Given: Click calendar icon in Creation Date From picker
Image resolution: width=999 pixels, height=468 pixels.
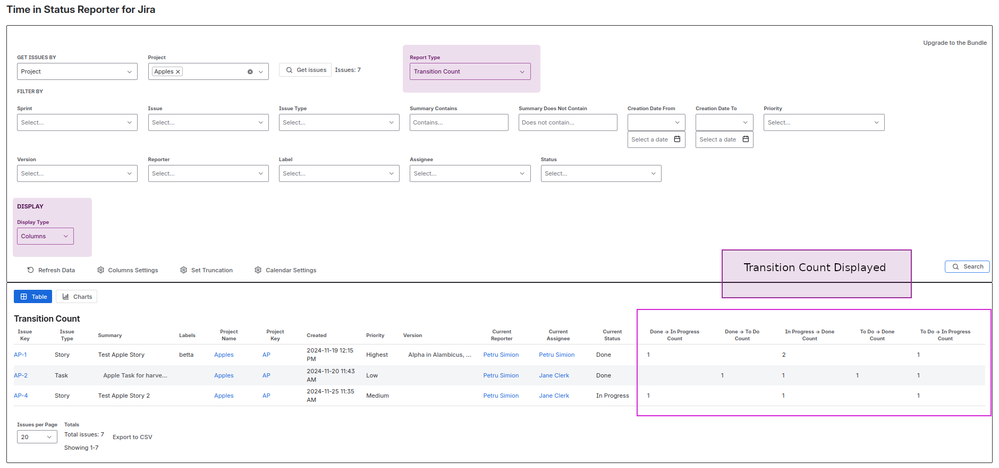Looking at the screenshot, I should pos(677,139).
